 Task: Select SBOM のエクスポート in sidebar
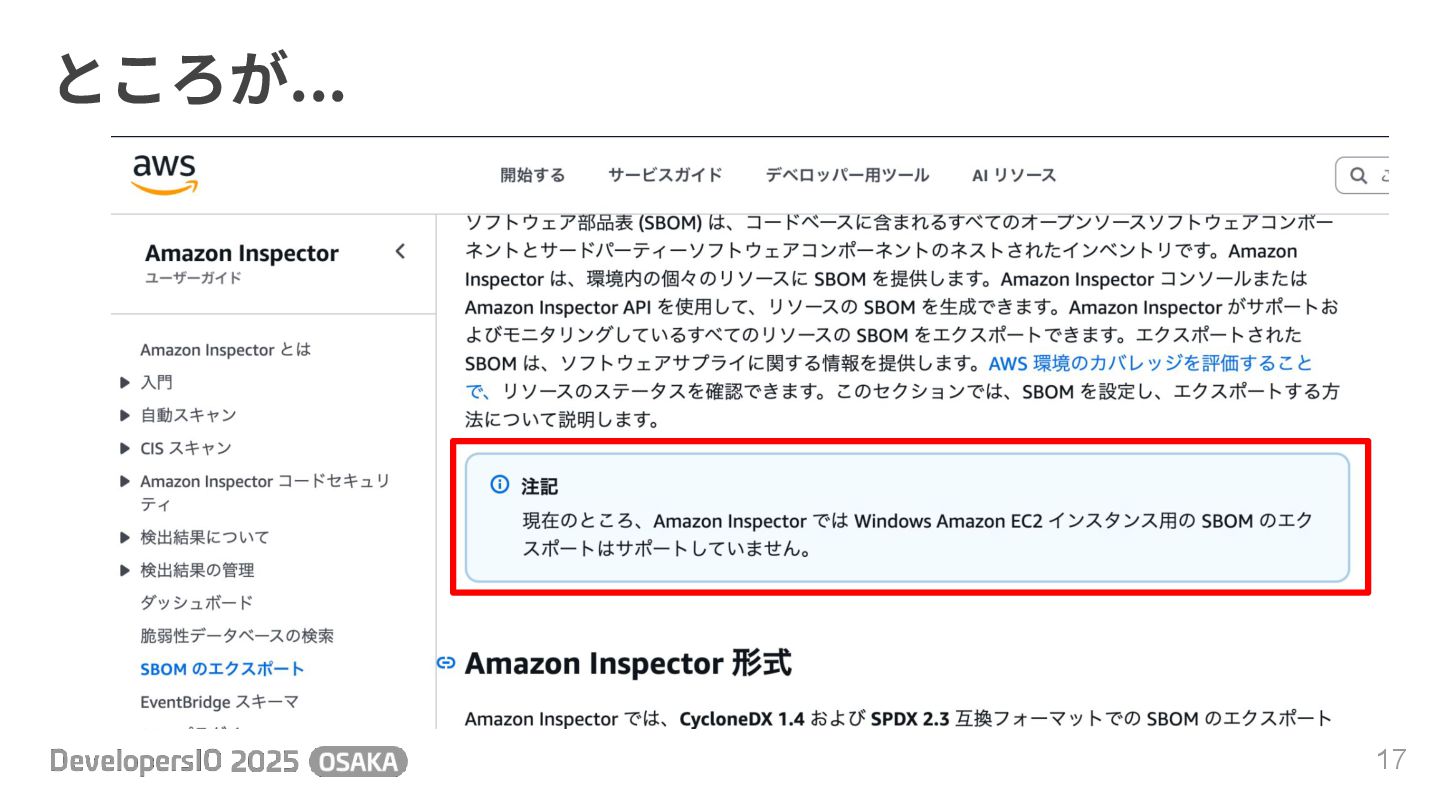click(222, 669)
